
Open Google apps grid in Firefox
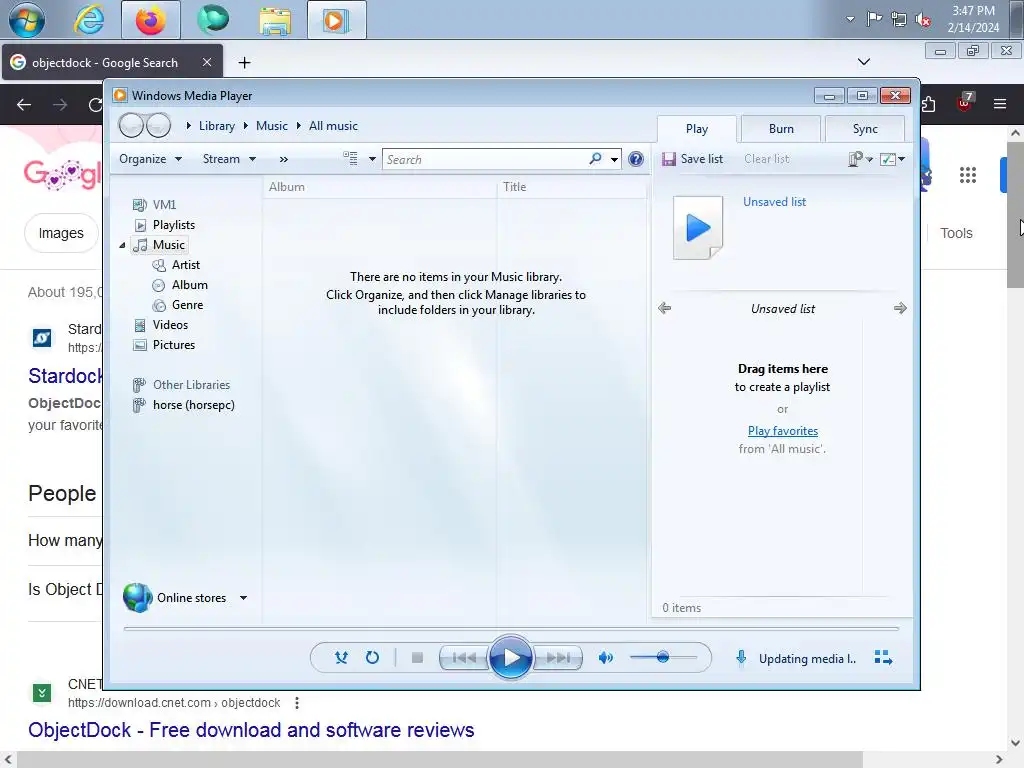[x=968, y=175]
